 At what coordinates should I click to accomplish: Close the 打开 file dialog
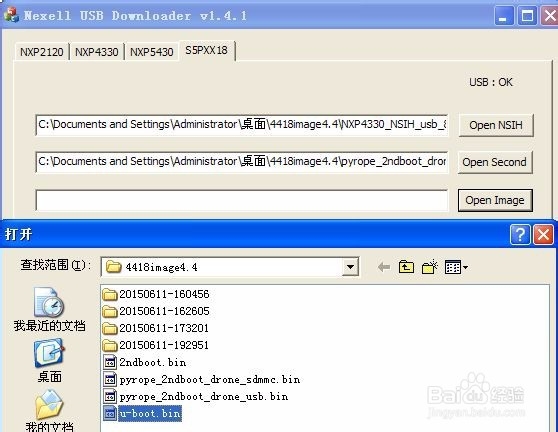tap(543, 235)
